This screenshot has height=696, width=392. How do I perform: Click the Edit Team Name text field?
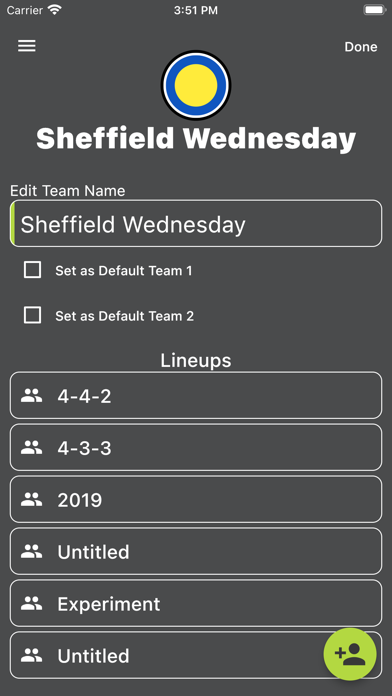[x=196, y=223]
